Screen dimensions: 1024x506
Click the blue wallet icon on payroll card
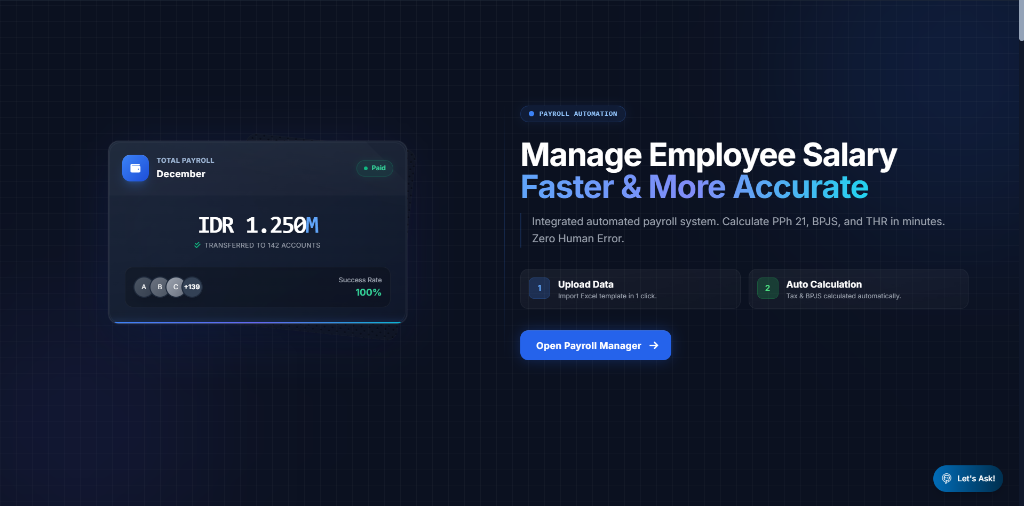click(135, 168)
